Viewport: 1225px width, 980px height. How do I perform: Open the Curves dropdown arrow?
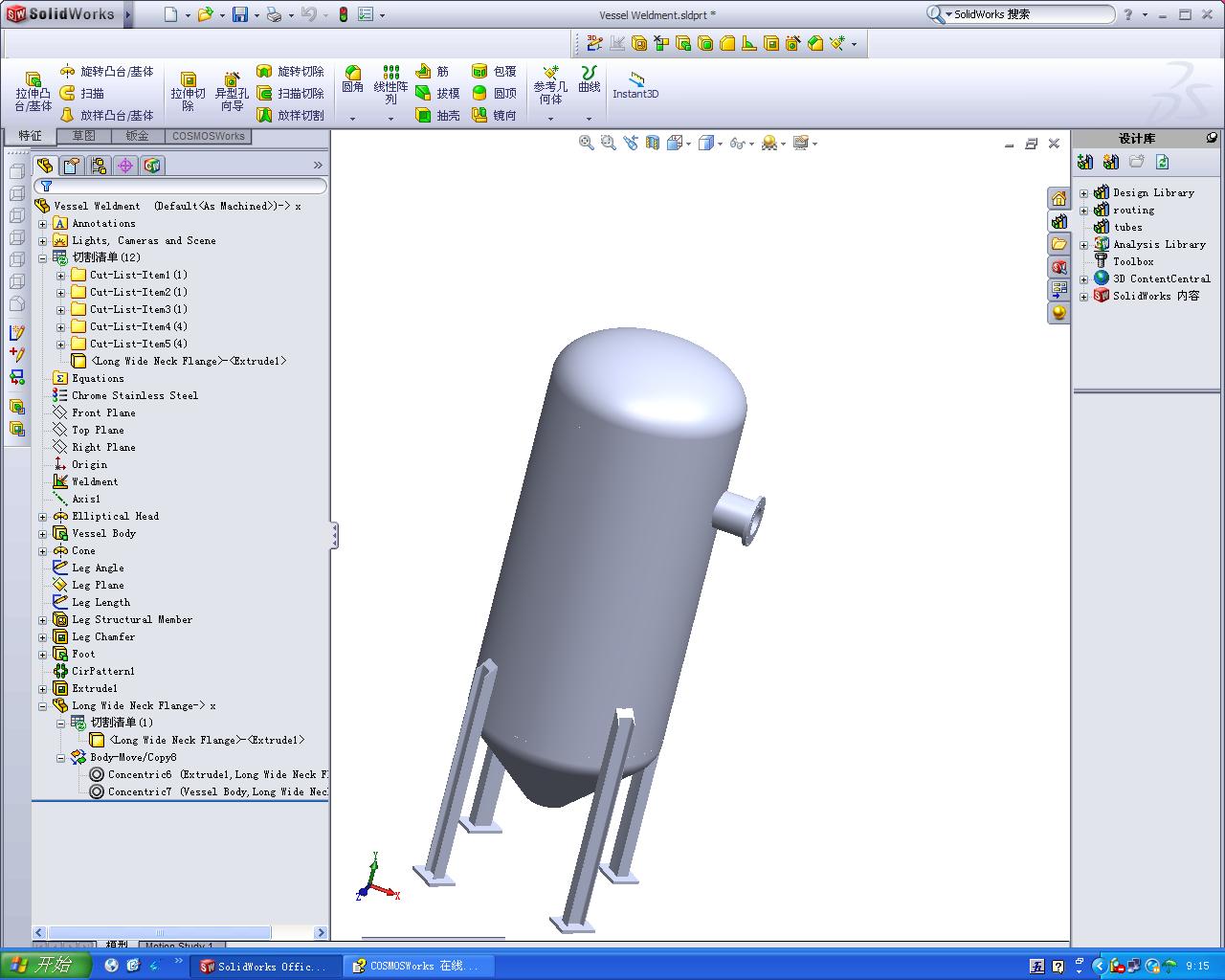(589, 119)
